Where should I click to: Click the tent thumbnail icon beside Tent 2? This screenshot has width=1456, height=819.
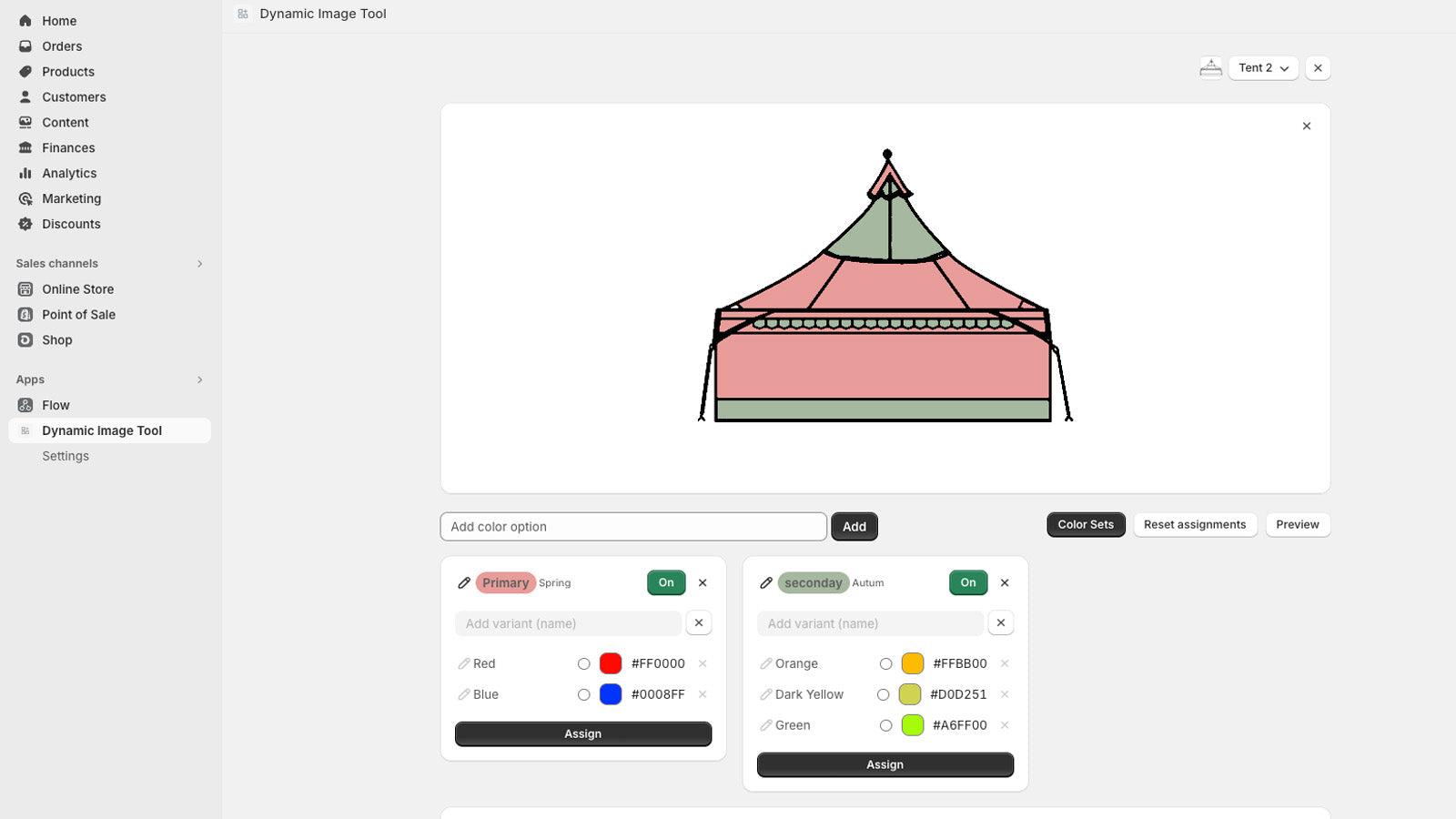[x=1210, y=67]
